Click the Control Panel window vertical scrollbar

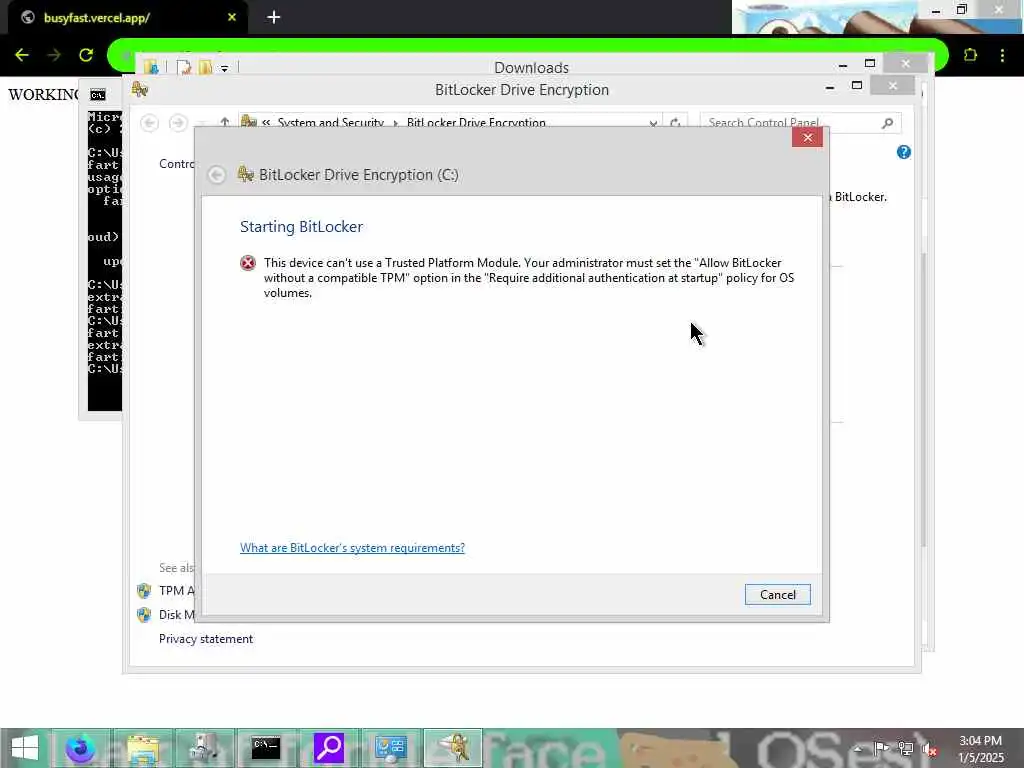click(923, 398)
